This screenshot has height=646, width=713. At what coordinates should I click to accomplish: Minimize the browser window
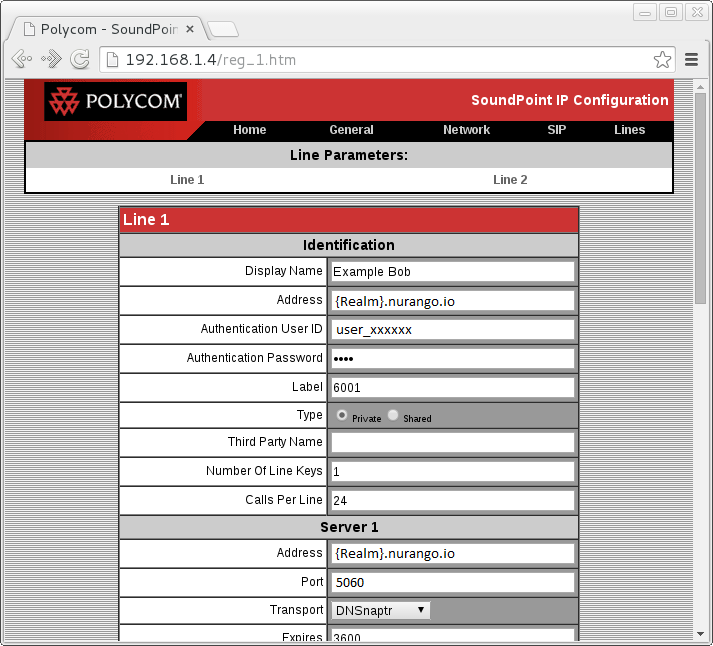tap(645, 12)
